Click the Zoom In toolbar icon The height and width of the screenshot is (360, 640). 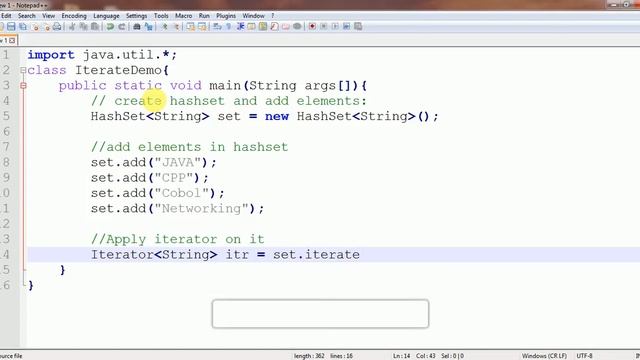[164, 27]
